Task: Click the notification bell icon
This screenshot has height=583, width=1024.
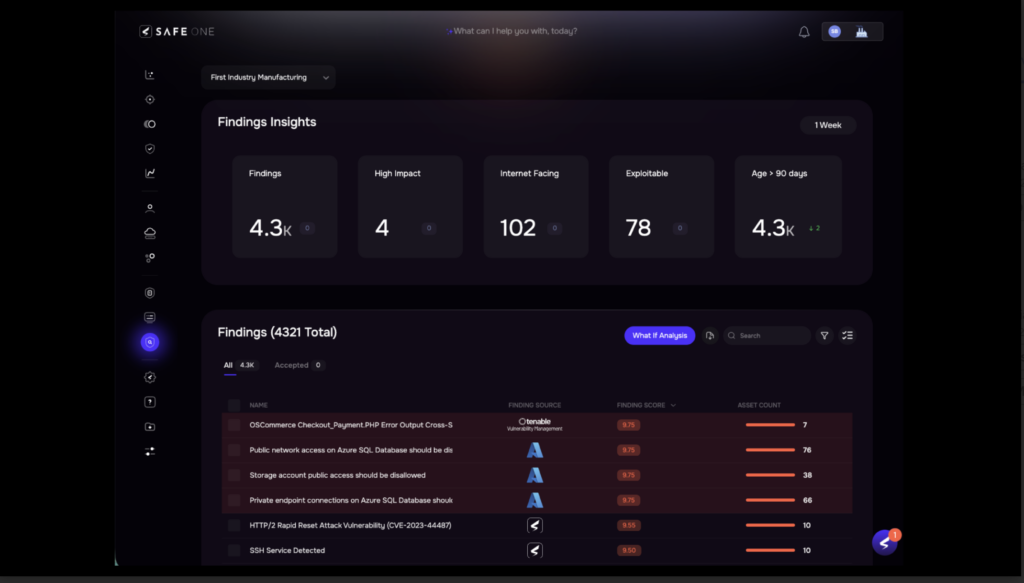Action: pyautogui.click(x=804, y=32)
